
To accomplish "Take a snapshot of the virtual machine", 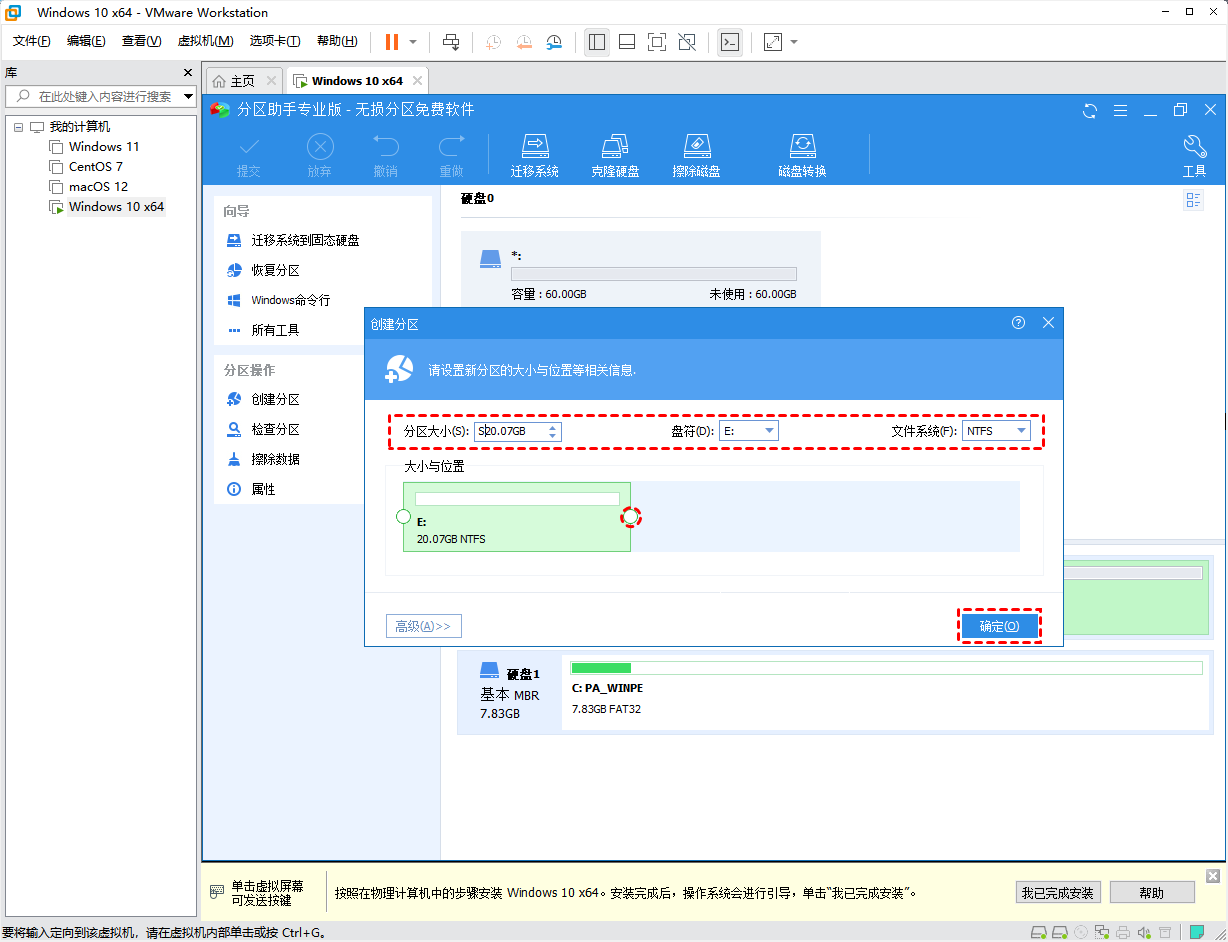I will pyautogui.click(x=494, y=42).
